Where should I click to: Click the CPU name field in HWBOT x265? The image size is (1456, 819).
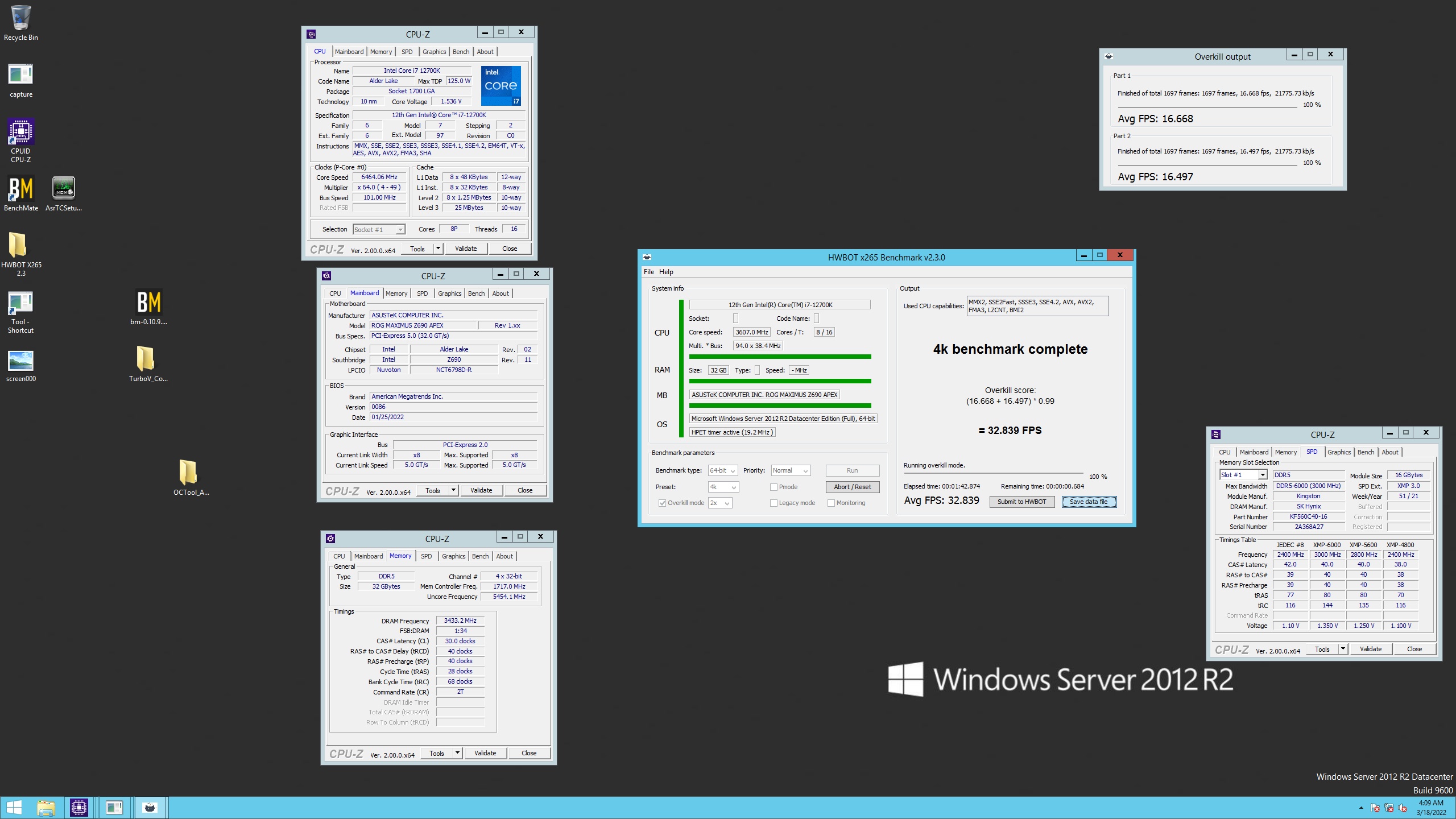tap(780, 305)
